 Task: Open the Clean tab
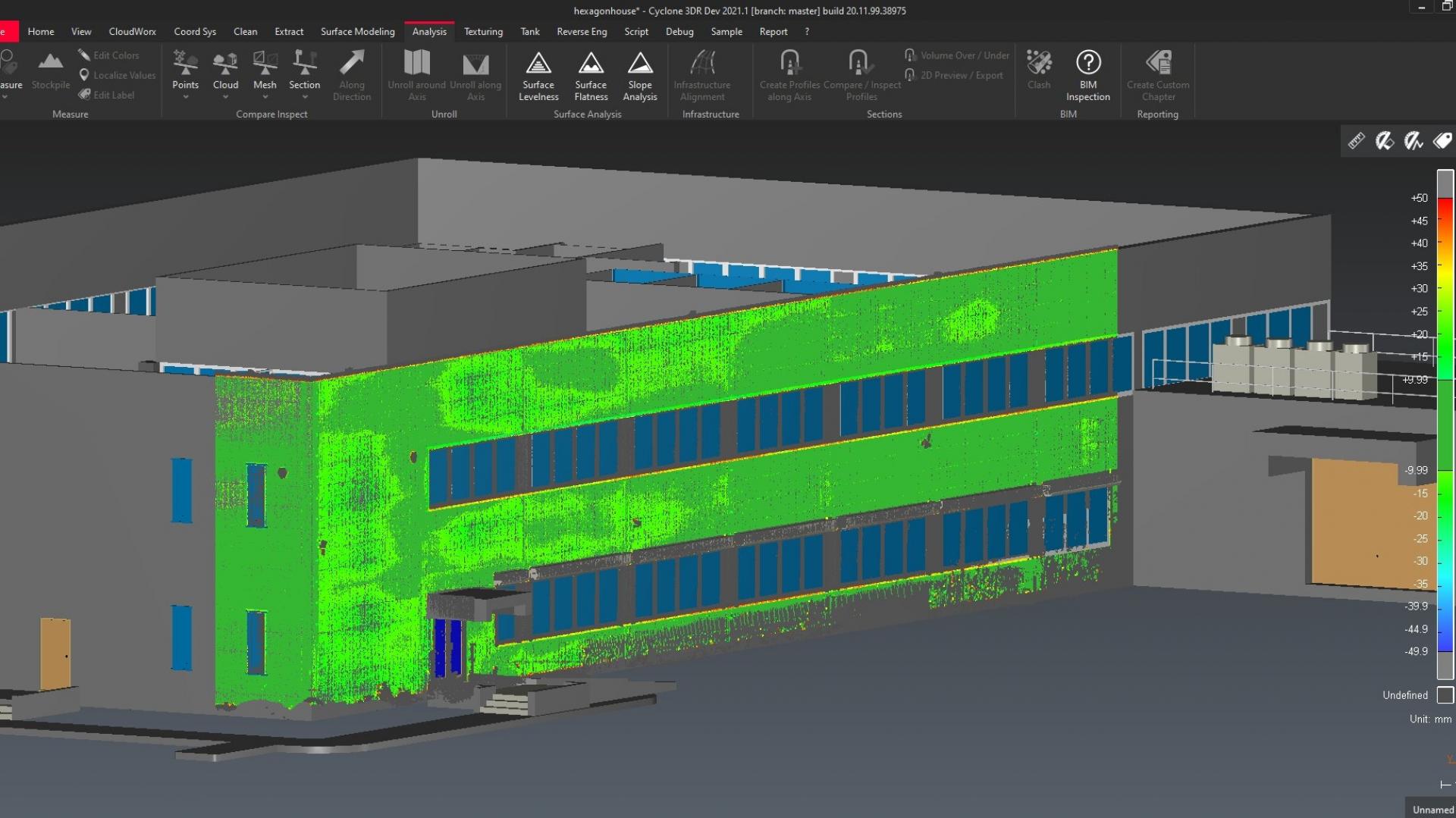click(x=245, y=32)
